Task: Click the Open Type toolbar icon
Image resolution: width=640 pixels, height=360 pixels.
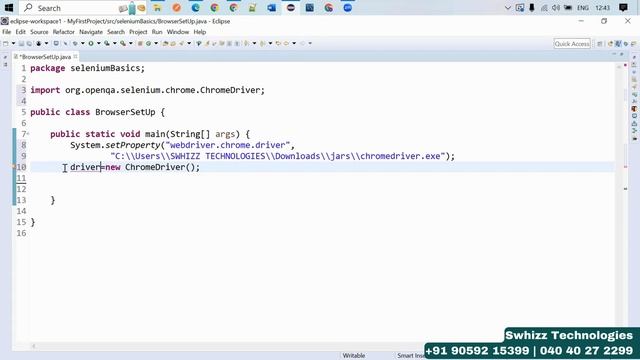Action: click(165, 43)
